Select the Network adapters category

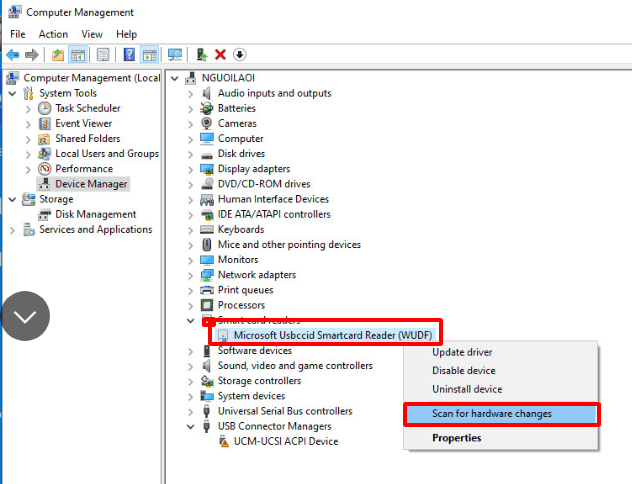257,275
